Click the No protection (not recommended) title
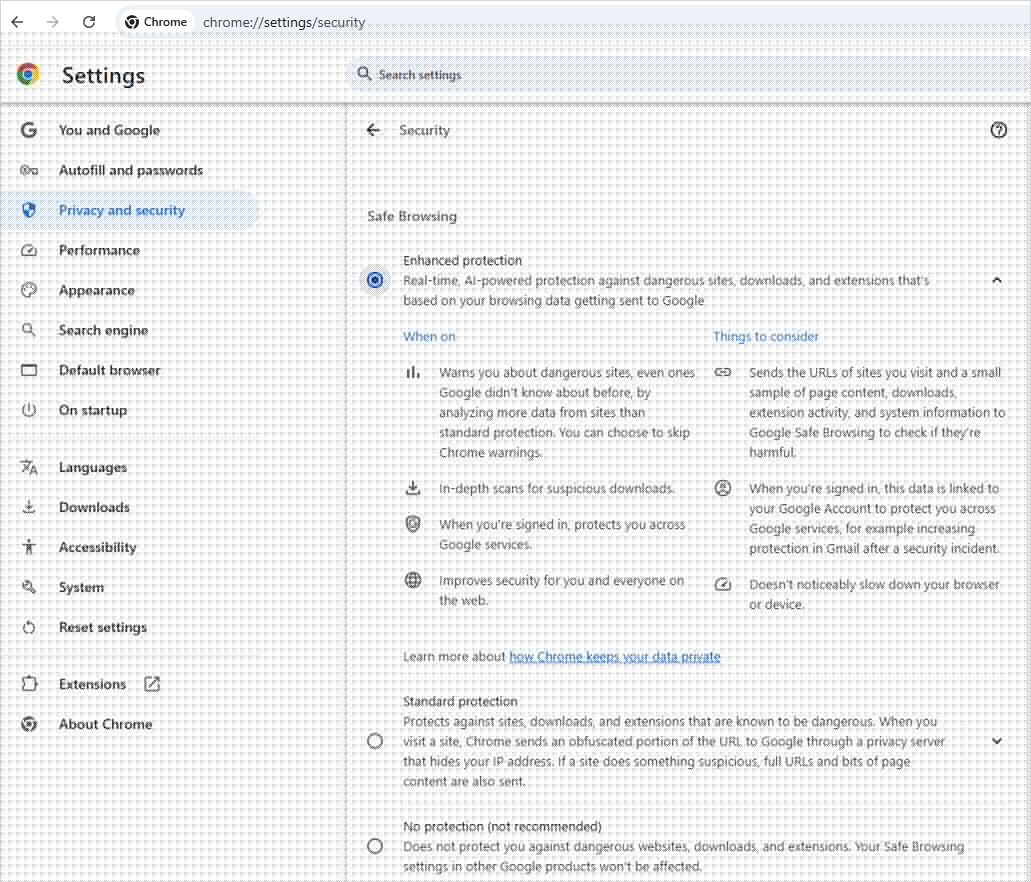The image size is (1031, 882). click(x=502, y=826)
